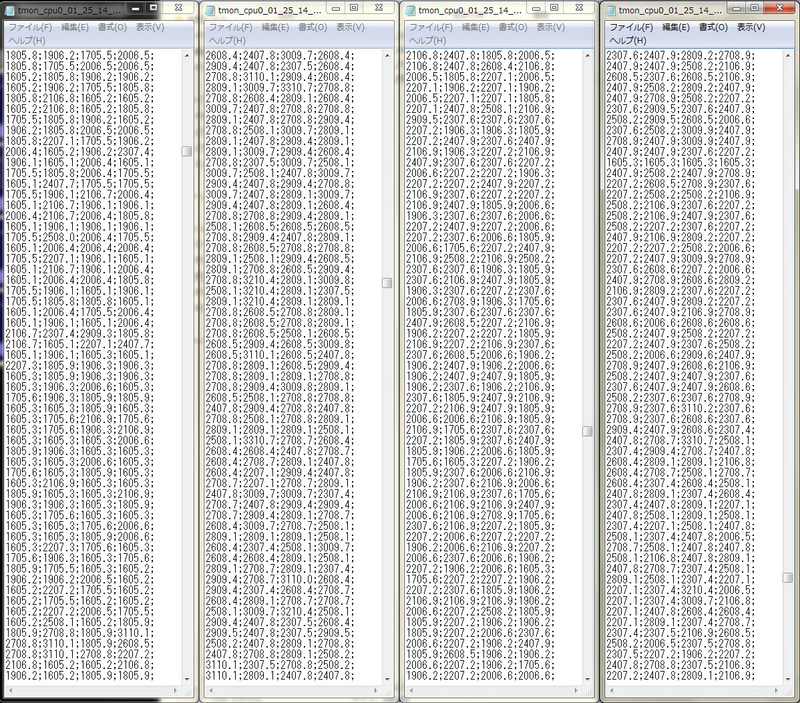Click scroll-left arrow in leftmost Notepad window
800x703 pixels.
[10, 690]
